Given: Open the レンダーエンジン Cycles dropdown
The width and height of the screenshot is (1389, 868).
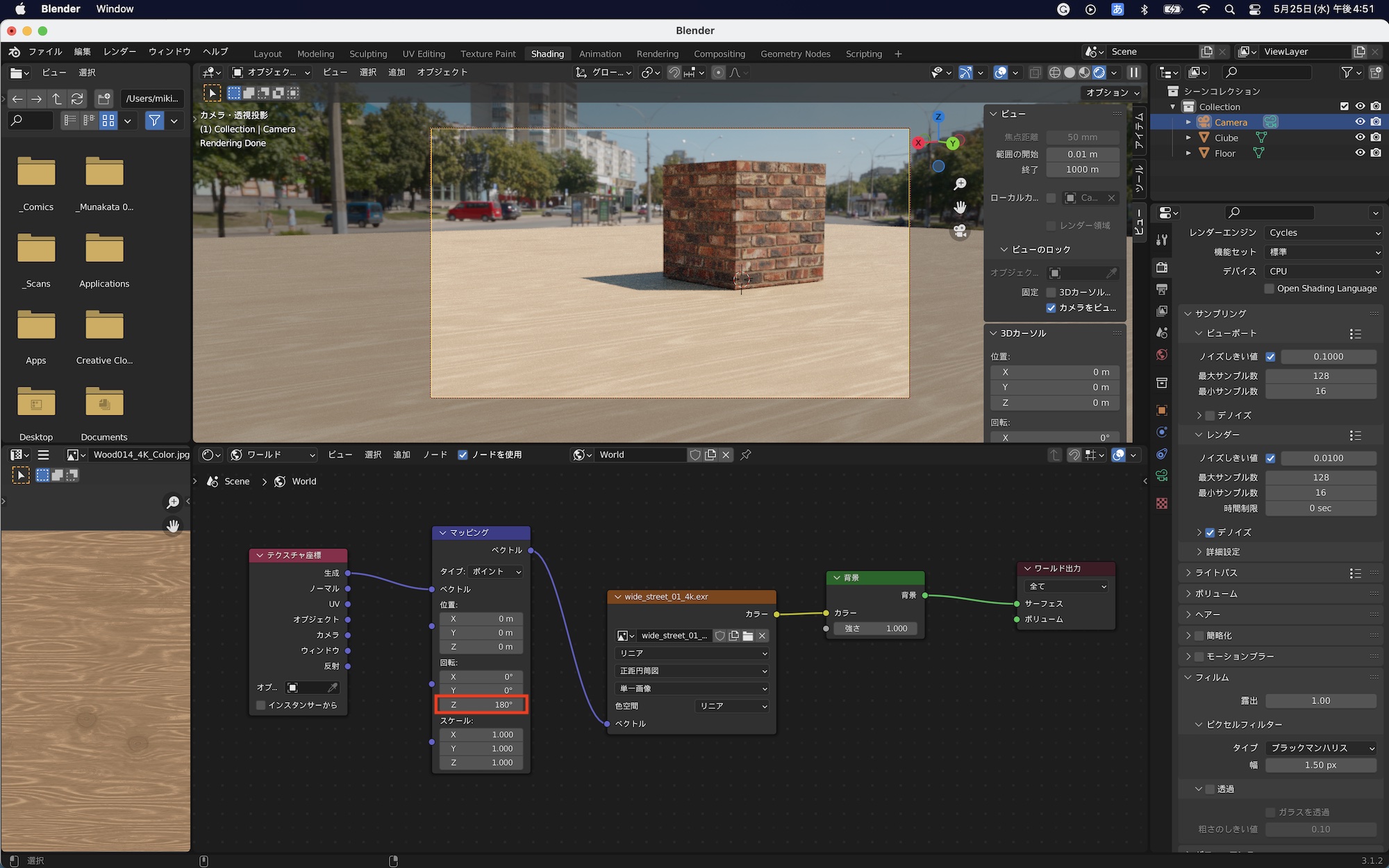Looking at the screenshot, I should [1323, 233].
